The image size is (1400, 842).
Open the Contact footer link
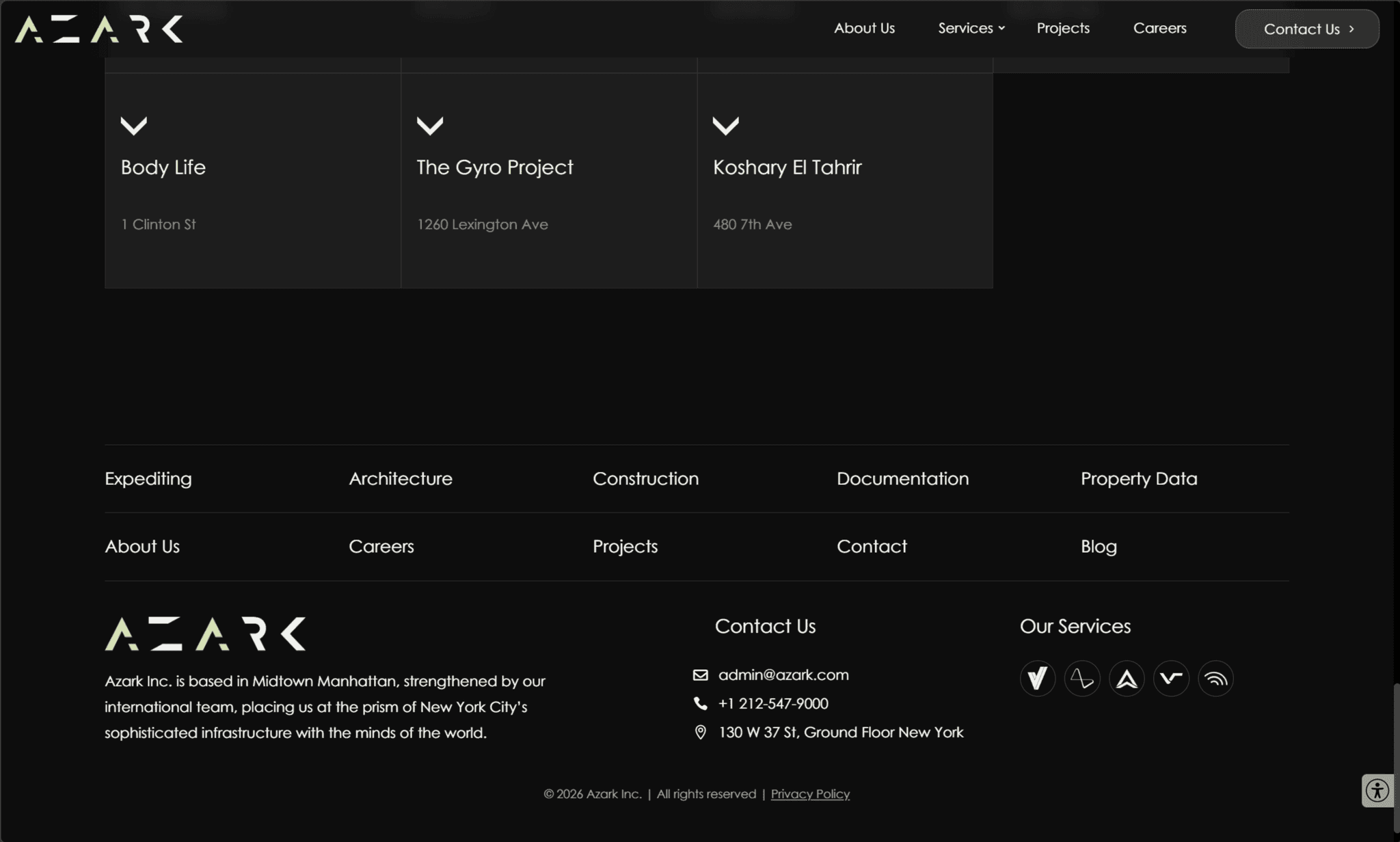tap(872, 546)
